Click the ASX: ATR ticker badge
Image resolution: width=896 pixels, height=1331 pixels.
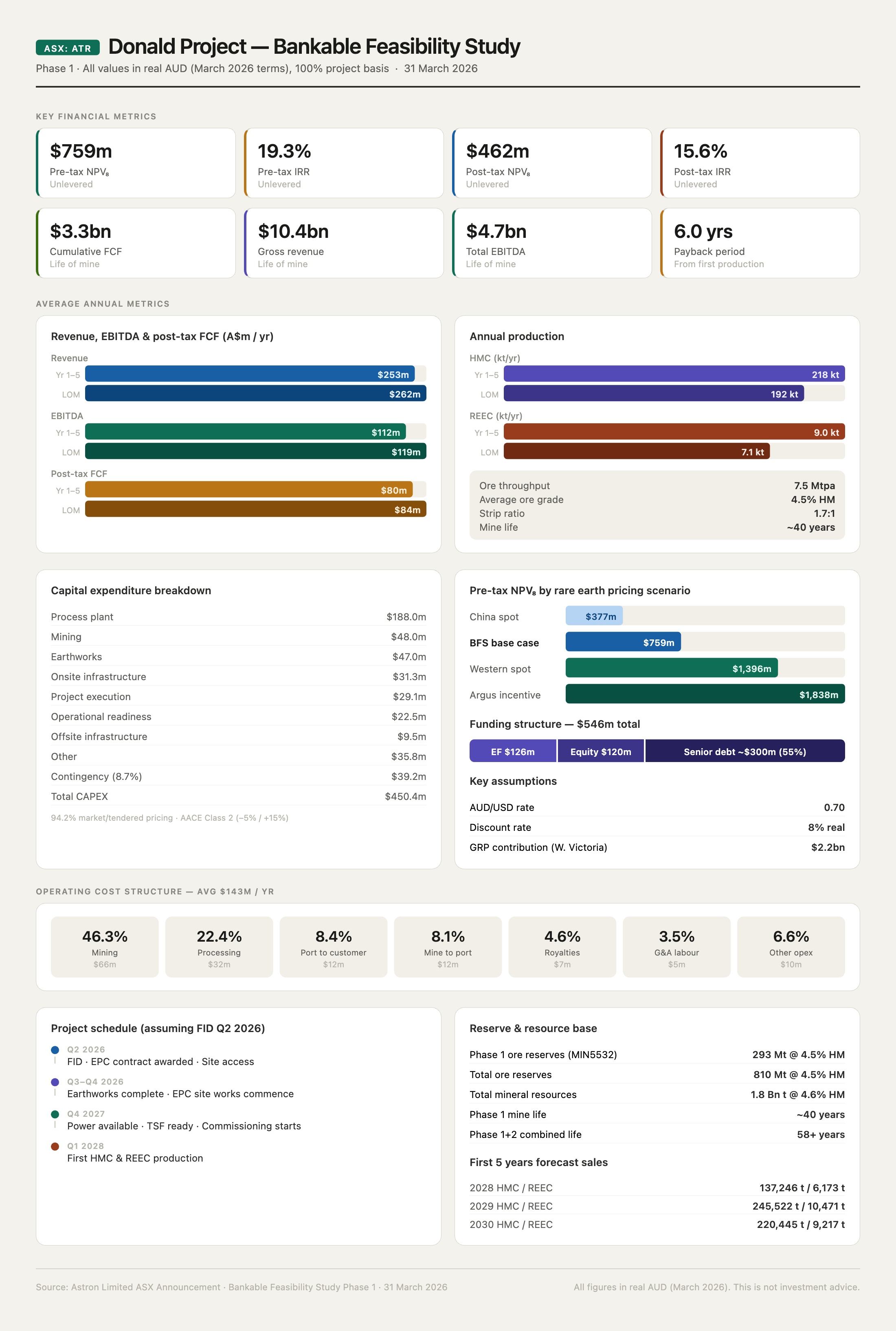[x=68, y=48]
